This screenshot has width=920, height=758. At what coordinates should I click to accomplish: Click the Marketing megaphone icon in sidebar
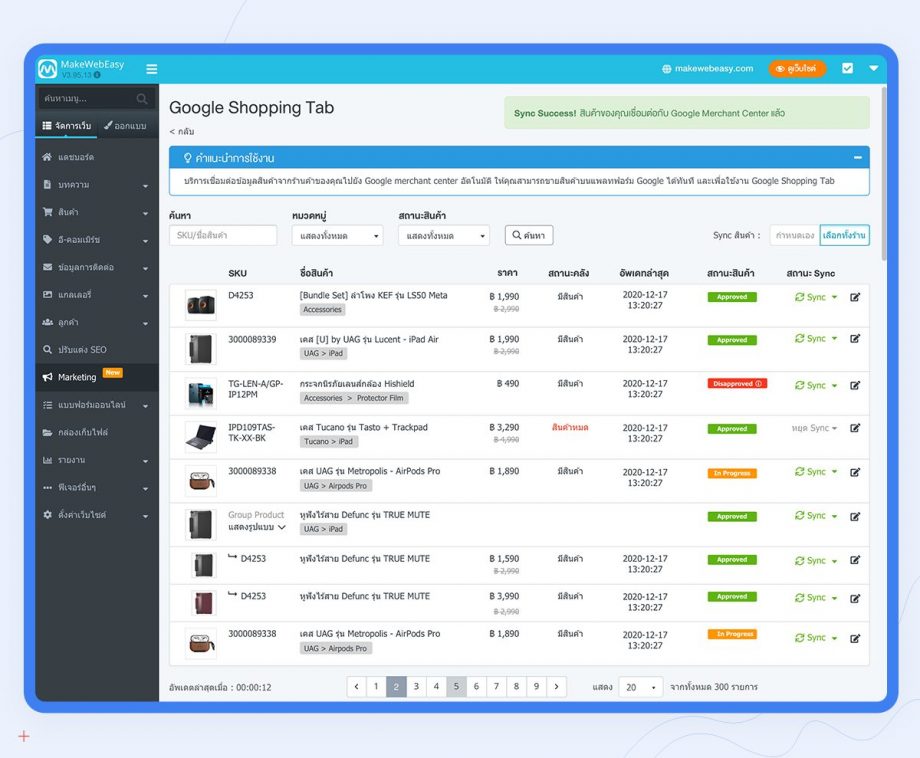(x=48, y=377)
